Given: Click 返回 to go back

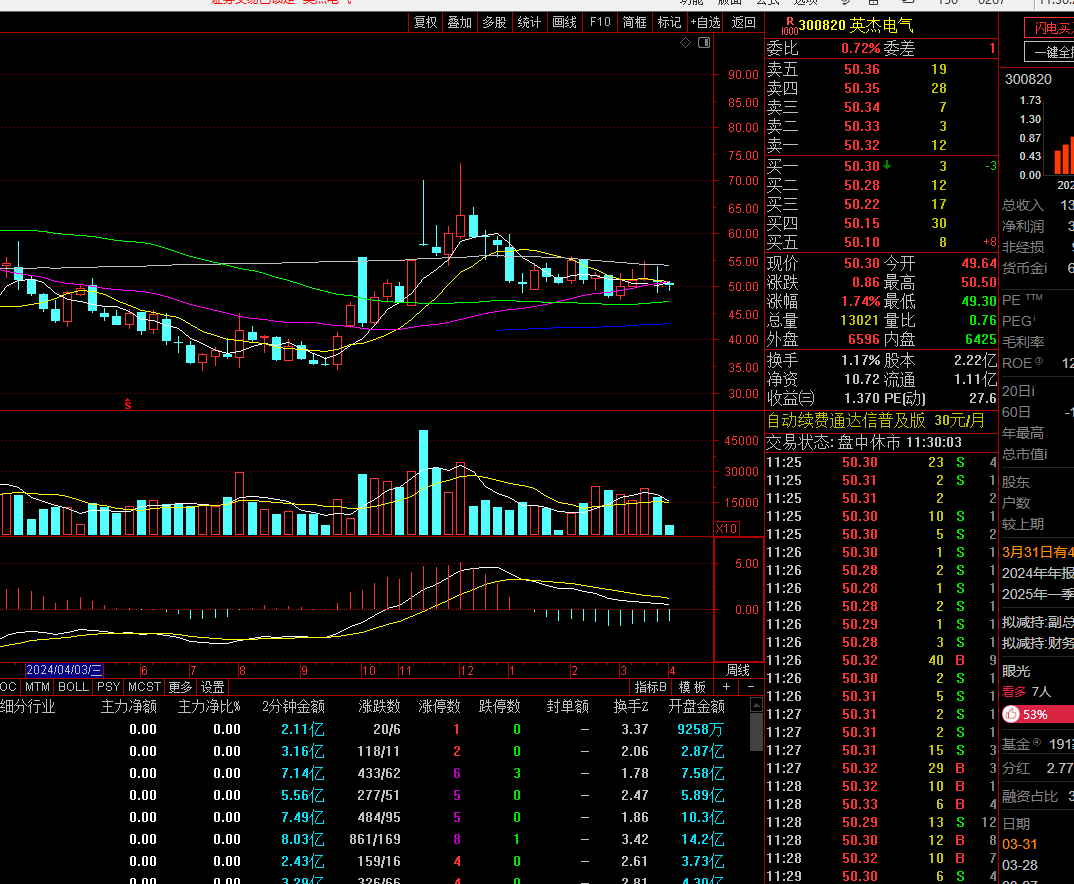Looking at the screenshot, I should click(x=744, y=23).
